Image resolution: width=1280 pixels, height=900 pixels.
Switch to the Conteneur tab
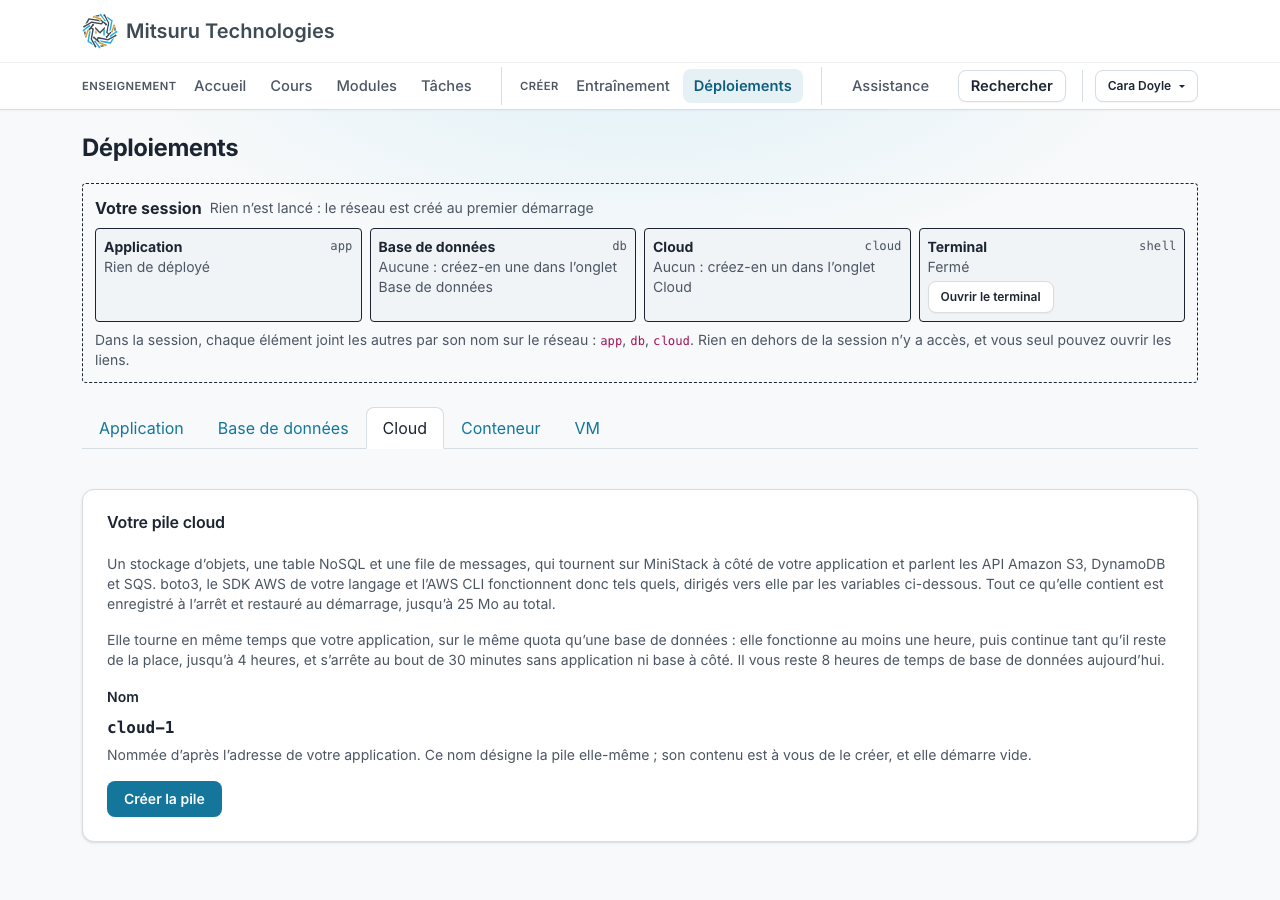click(x=500, y=428)
